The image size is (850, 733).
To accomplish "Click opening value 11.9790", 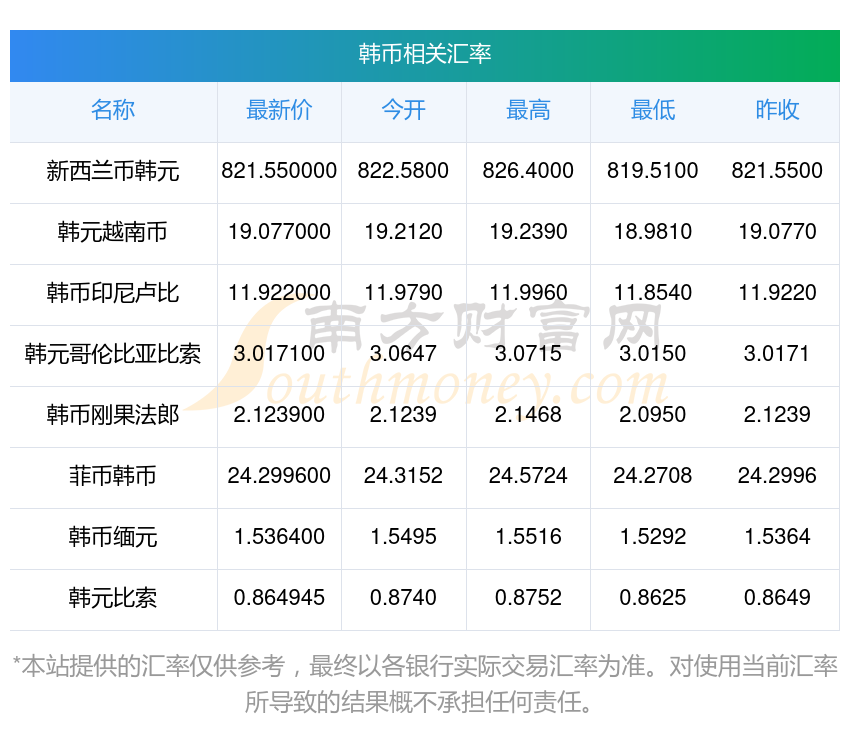I will coord(403,293).
